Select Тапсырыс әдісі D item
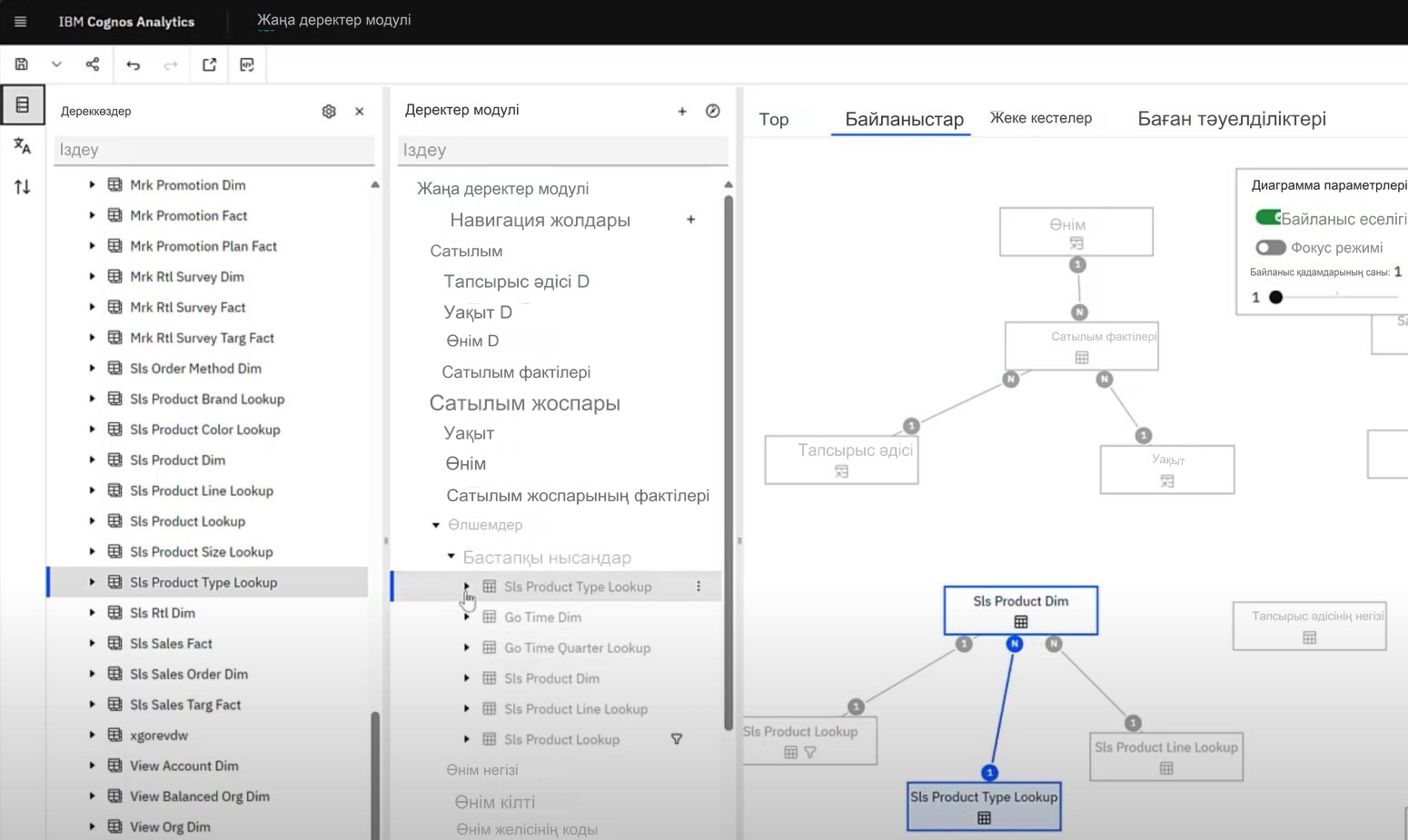Screen dimensions: 1408x840 tap(516, 282)
